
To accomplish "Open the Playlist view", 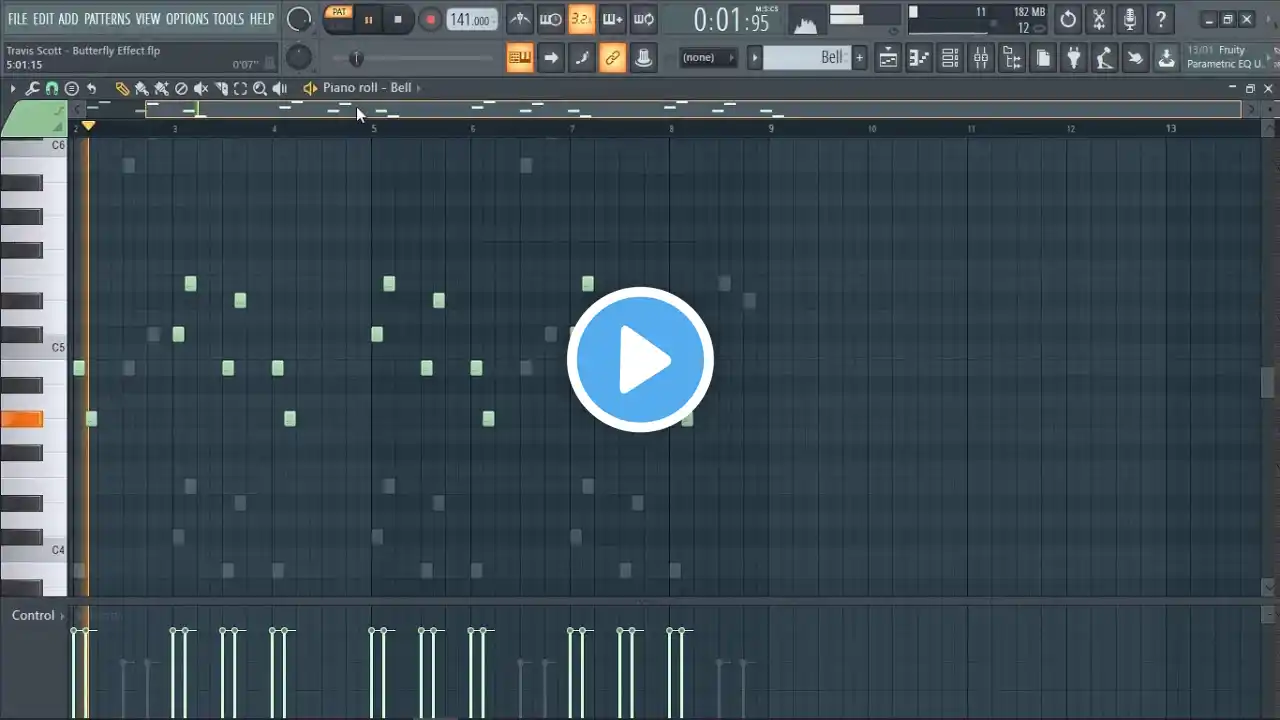I will [x=888, y=58].
